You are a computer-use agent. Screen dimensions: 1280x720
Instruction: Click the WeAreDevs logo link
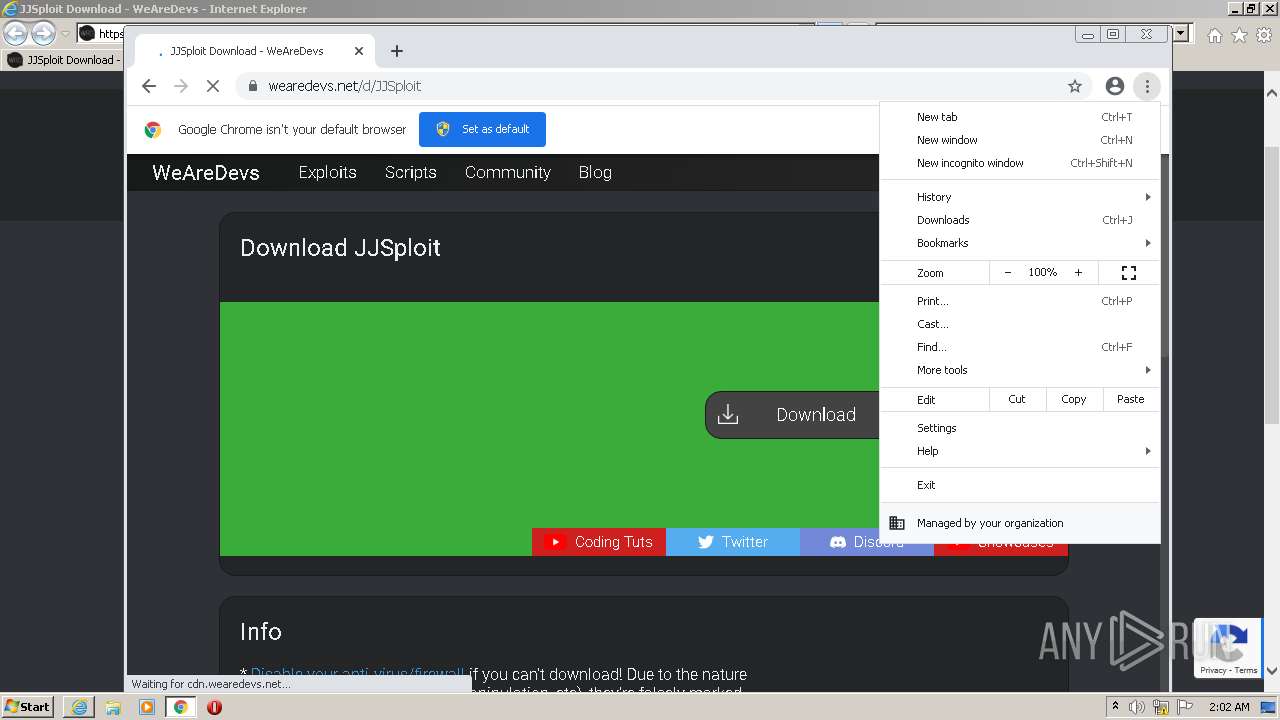click(206, 172)
